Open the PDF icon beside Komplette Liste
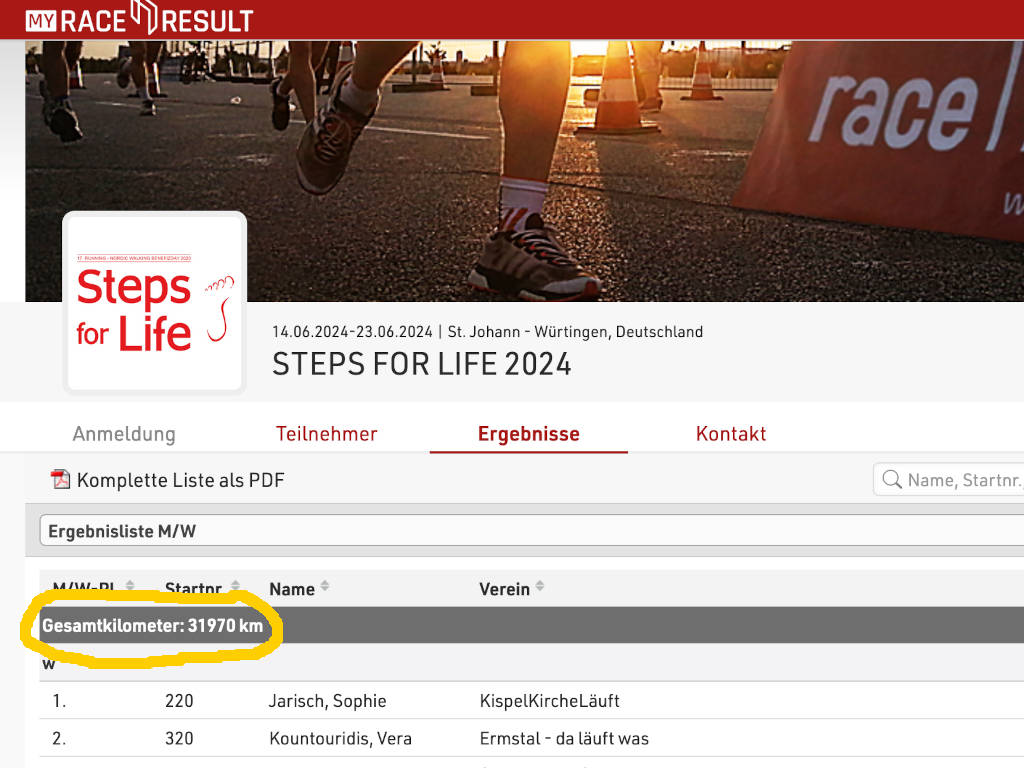1024x768 pixels. click(60, 479)
